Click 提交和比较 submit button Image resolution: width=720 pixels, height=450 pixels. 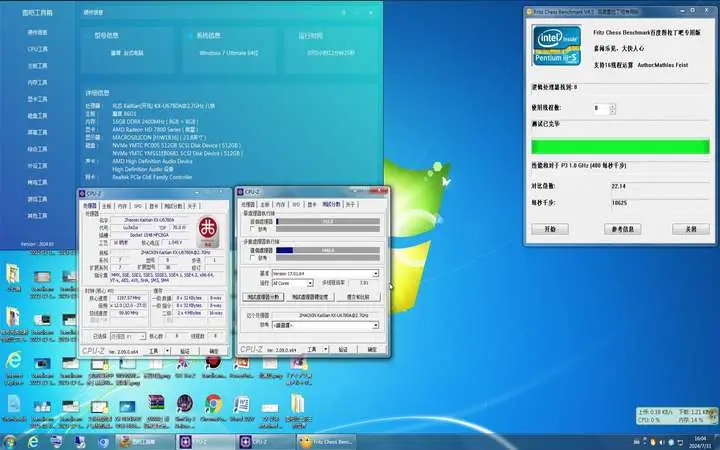pyautogui.click(x=358, y=297)
